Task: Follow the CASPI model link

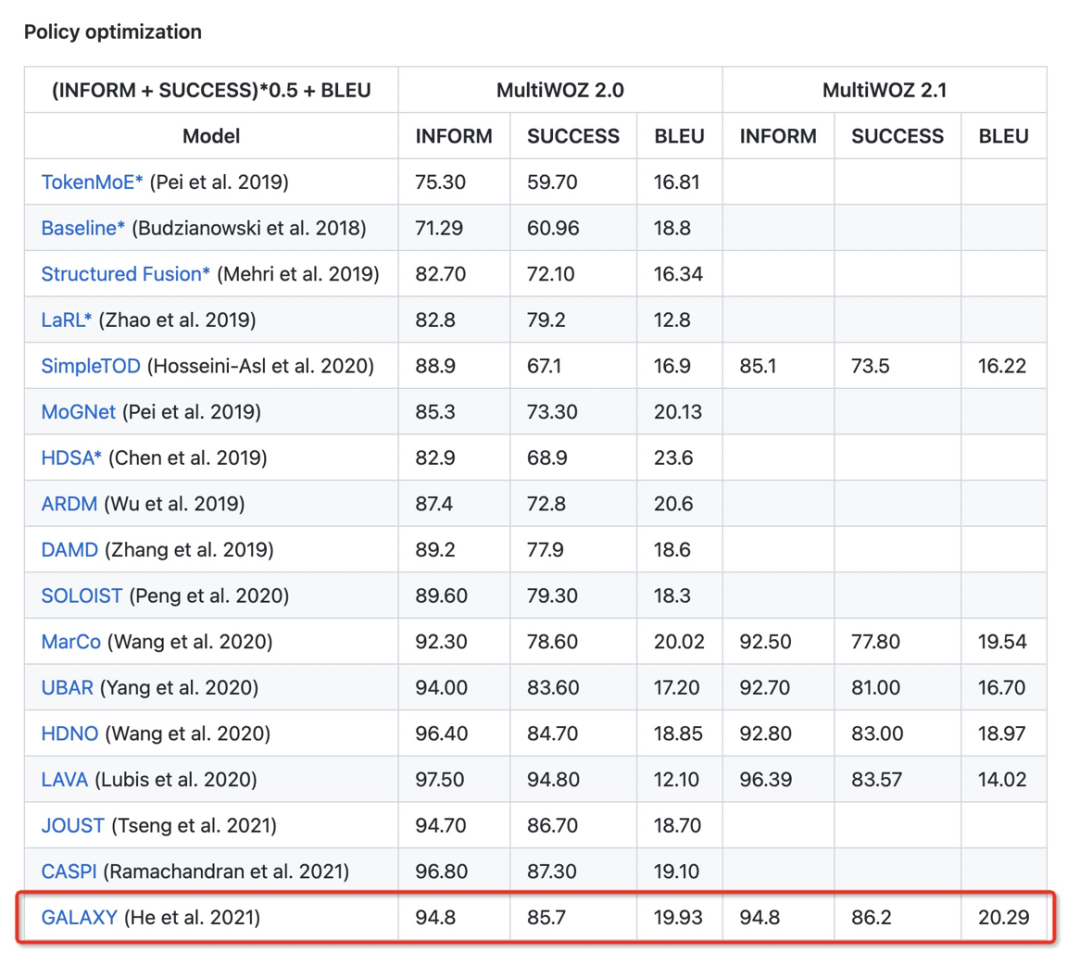Action: tap(69, 871)
